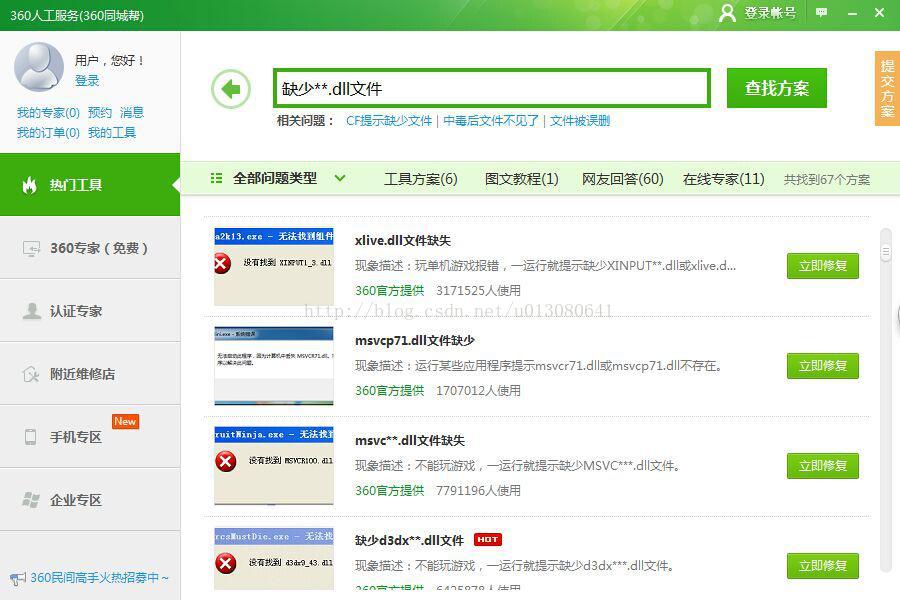Click related question 文件被误删

tap(580, 121)
